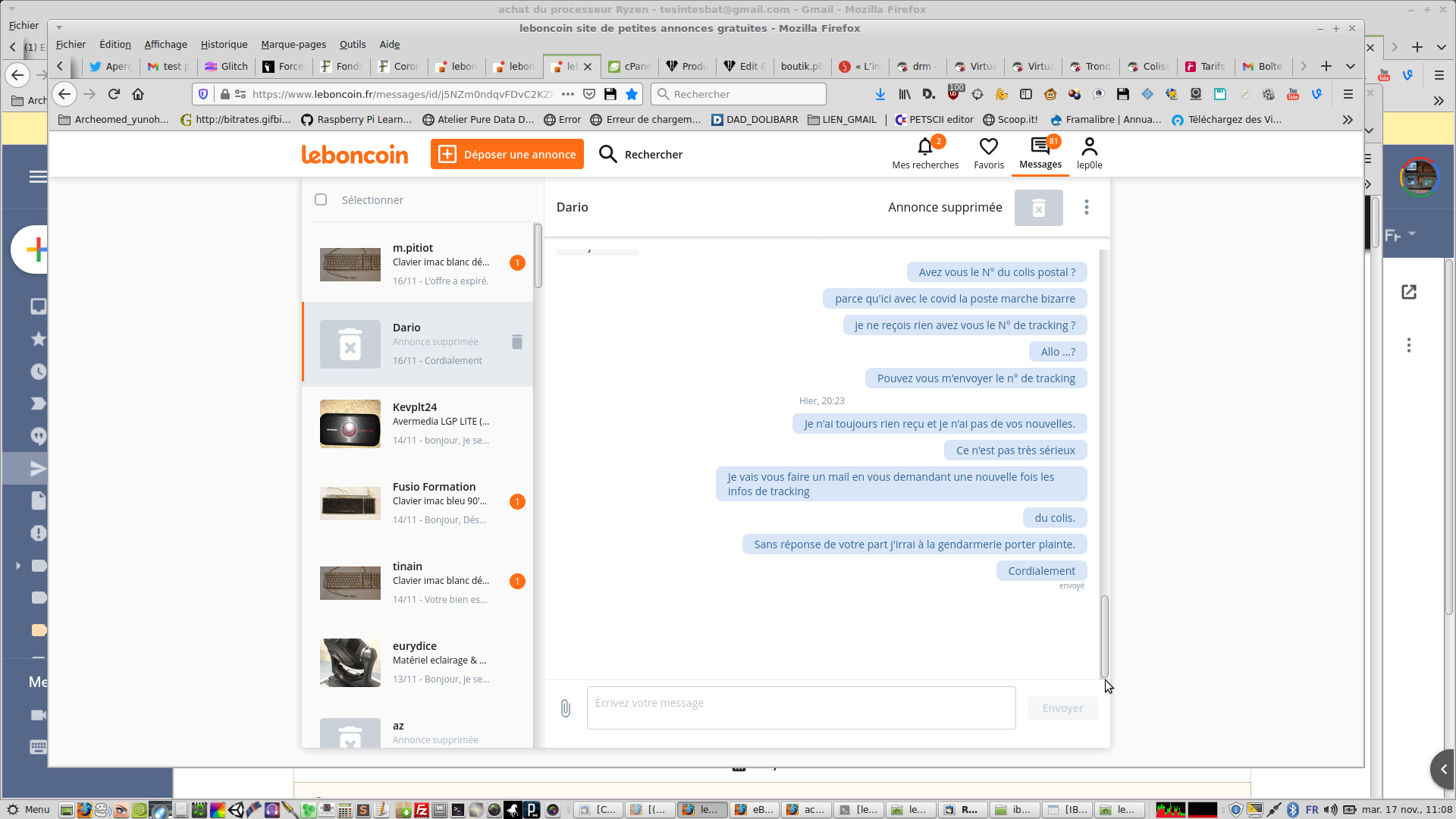
Task: Click the conversation pane scrollbar thumb
Action: [1104, 635]
